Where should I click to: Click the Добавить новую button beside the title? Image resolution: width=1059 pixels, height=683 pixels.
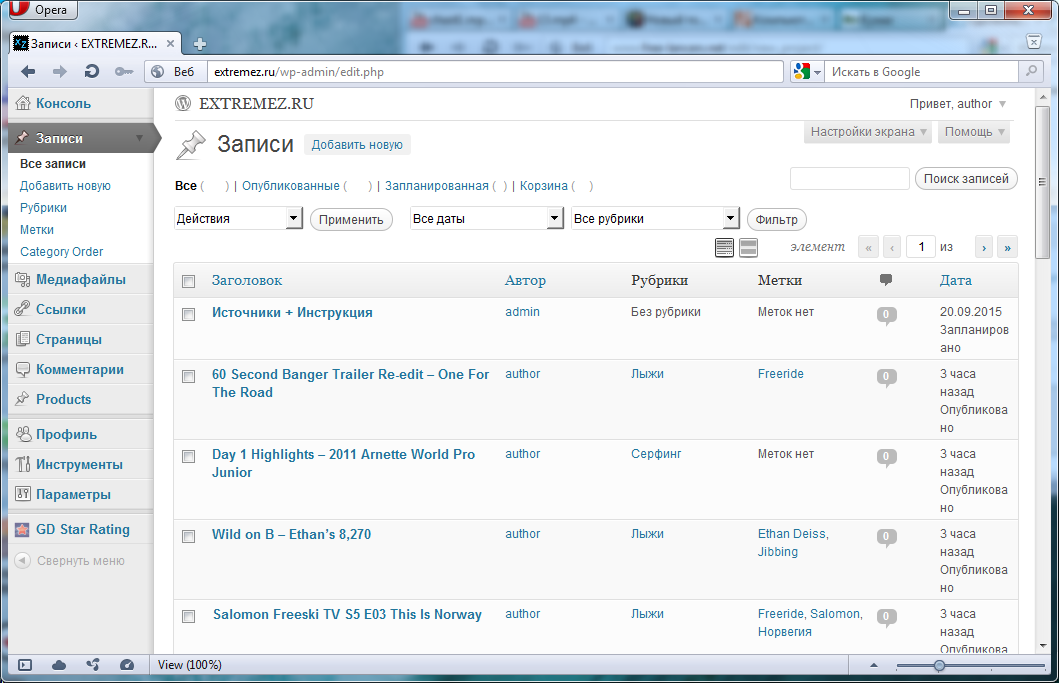357,145
